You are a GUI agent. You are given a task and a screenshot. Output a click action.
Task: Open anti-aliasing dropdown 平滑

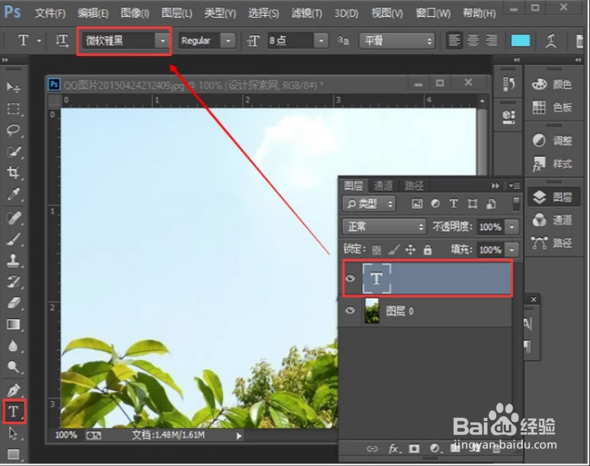click(397, 40)
